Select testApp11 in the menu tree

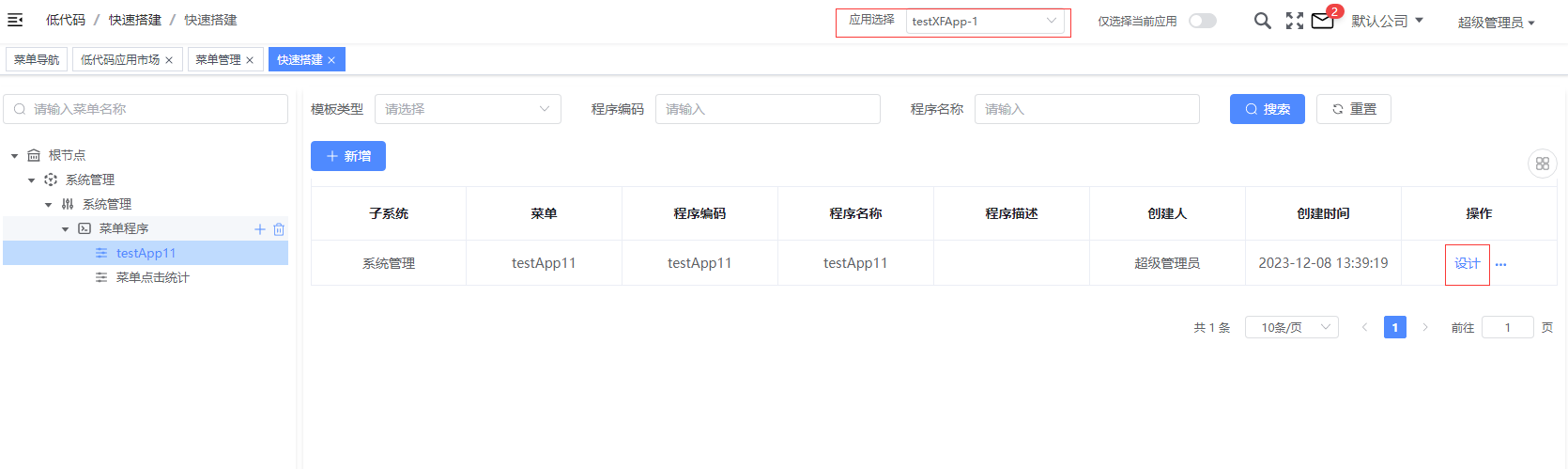click(146, 253)
